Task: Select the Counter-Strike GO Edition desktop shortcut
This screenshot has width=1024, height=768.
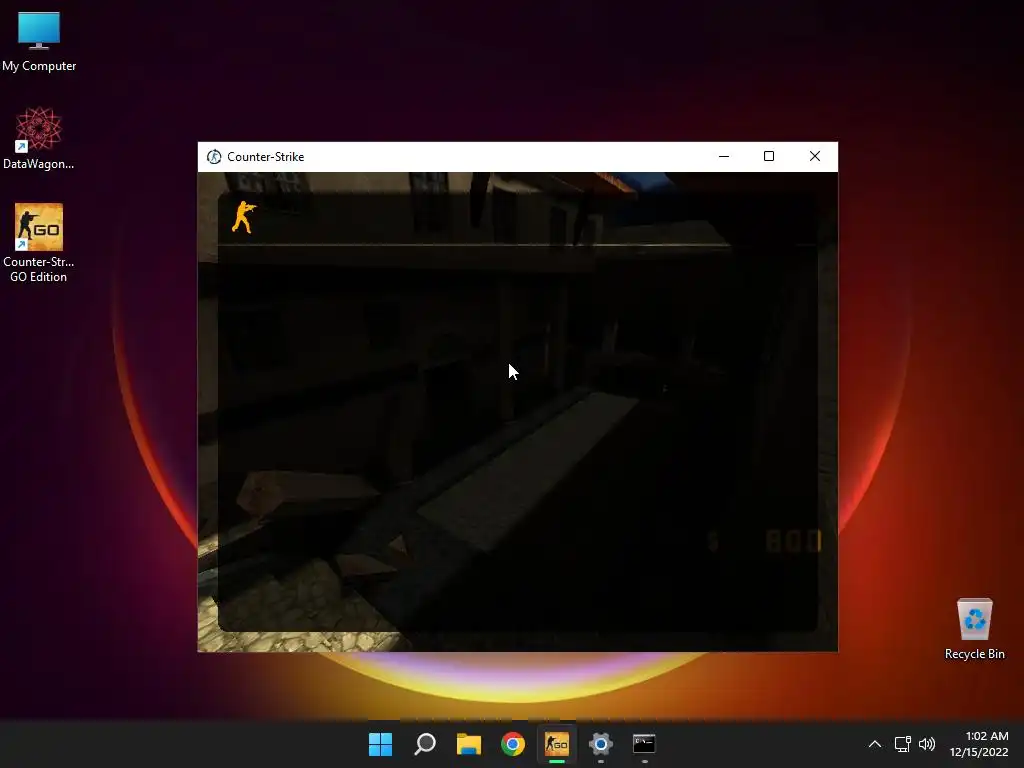Action: pyautogui.click(x=39, y=243)
